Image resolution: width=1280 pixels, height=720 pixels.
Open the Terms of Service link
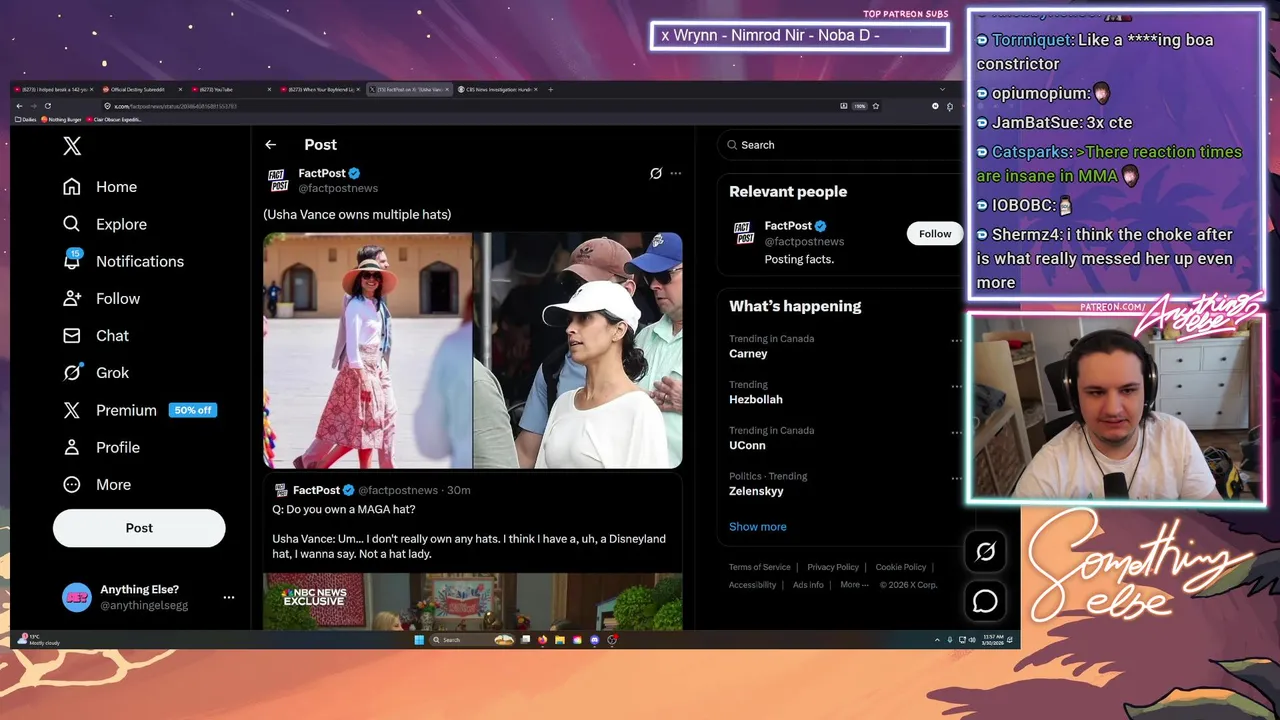point(759,567)
